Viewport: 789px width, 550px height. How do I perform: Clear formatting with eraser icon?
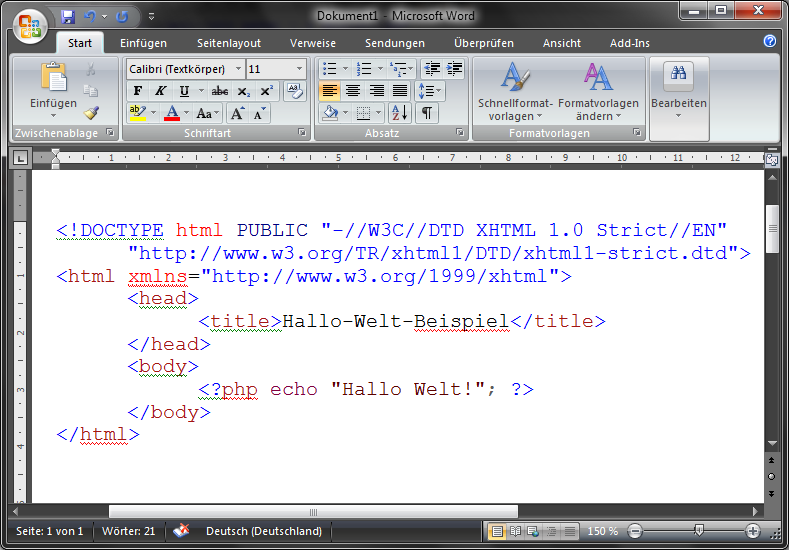pos(295,92)
